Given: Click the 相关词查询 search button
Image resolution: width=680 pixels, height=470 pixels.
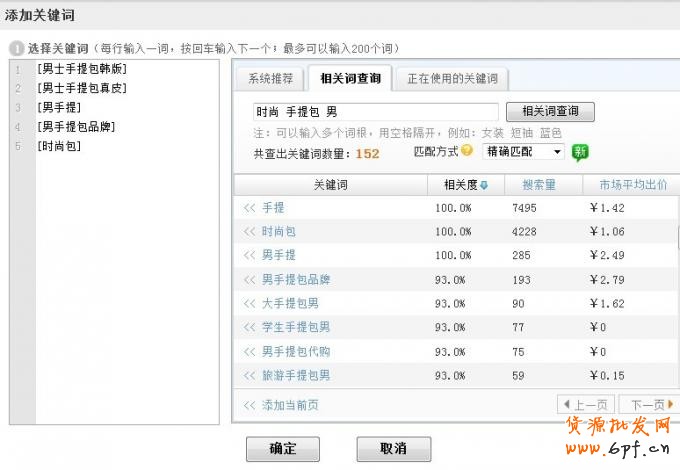Looking at the screenshot, I should [550, 111].
